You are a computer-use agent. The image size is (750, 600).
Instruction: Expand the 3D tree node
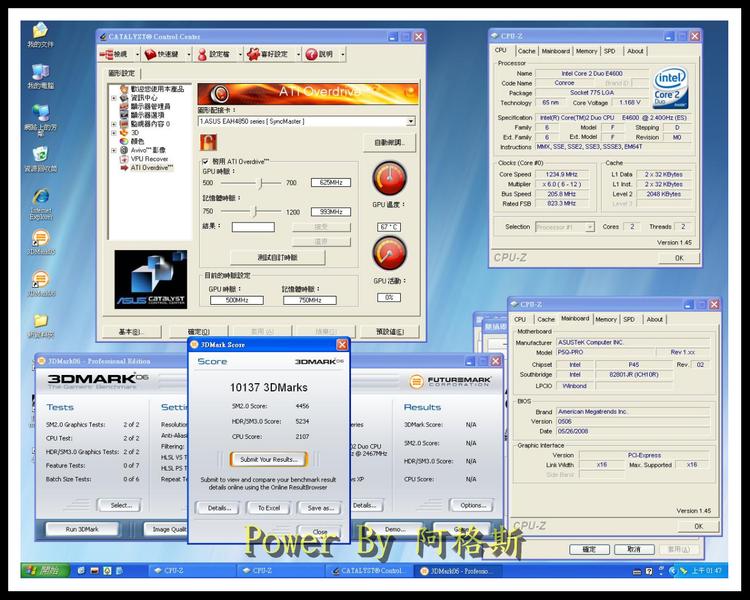(114, 133)
